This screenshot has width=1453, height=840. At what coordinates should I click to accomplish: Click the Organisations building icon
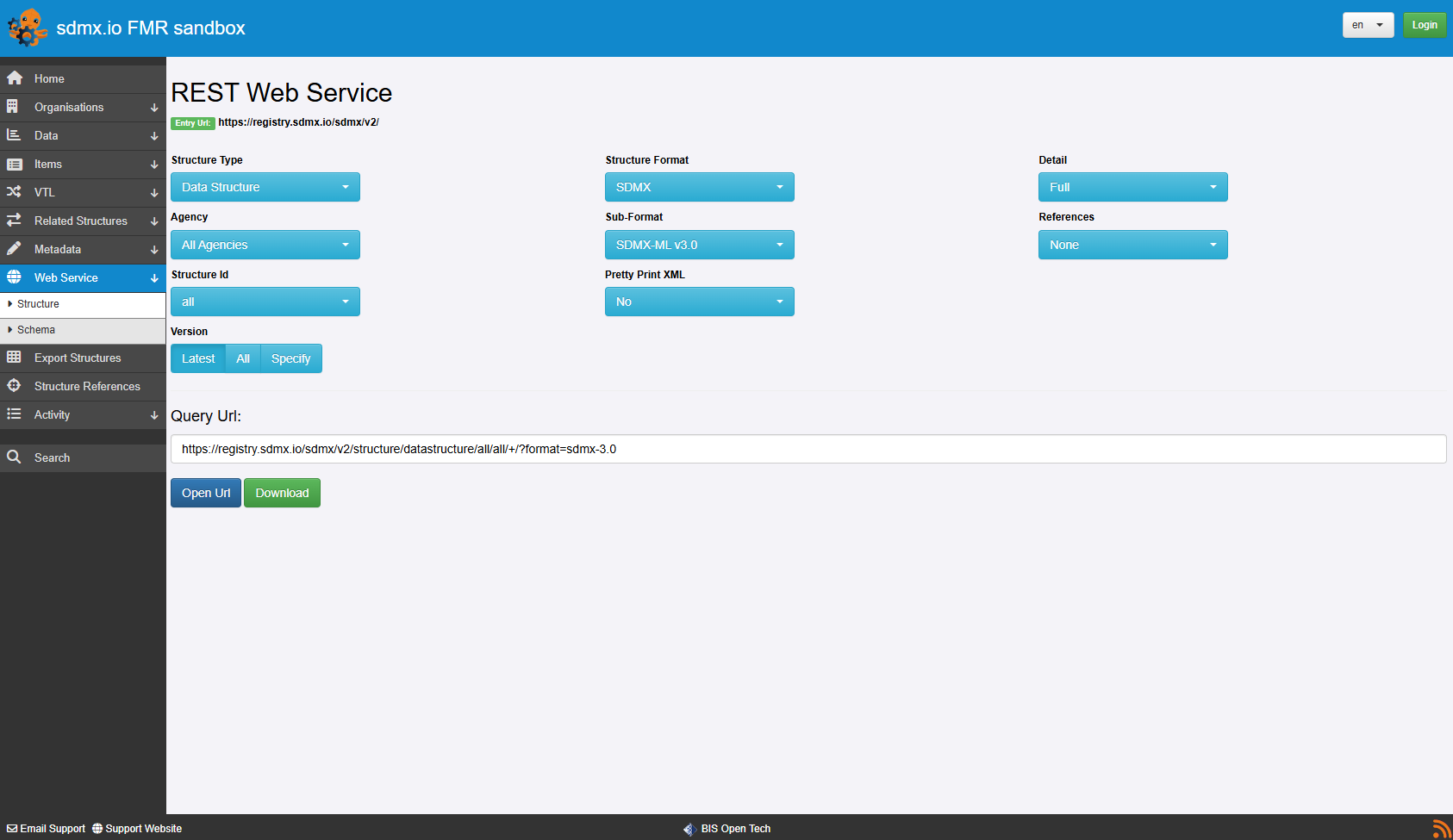coord(13,107)
